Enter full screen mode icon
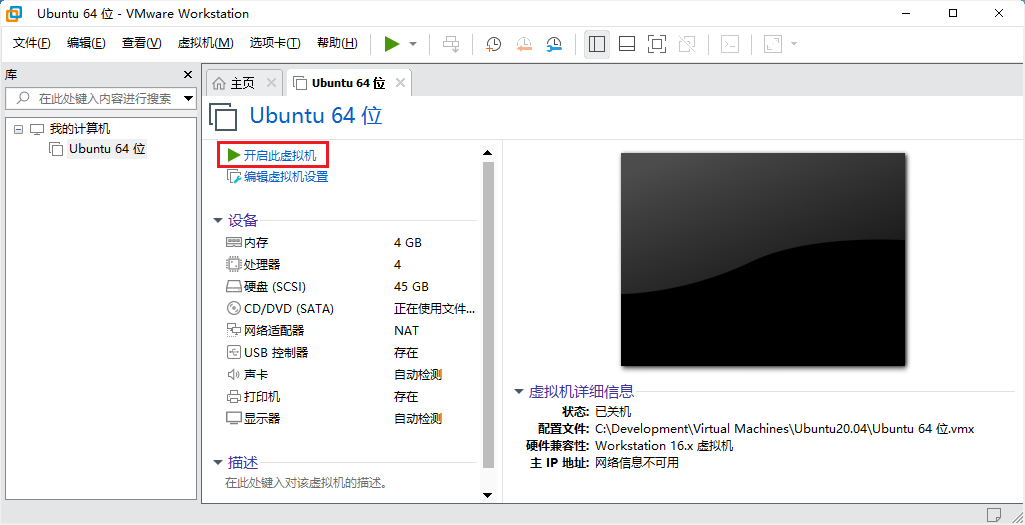Image resolution: width=1025 pixels, height=525 pixels. tap(657, 44)
